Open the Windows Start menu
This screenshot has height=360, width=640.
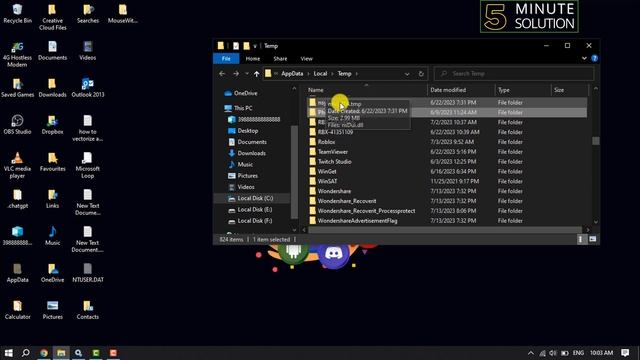tap(9, 353)
